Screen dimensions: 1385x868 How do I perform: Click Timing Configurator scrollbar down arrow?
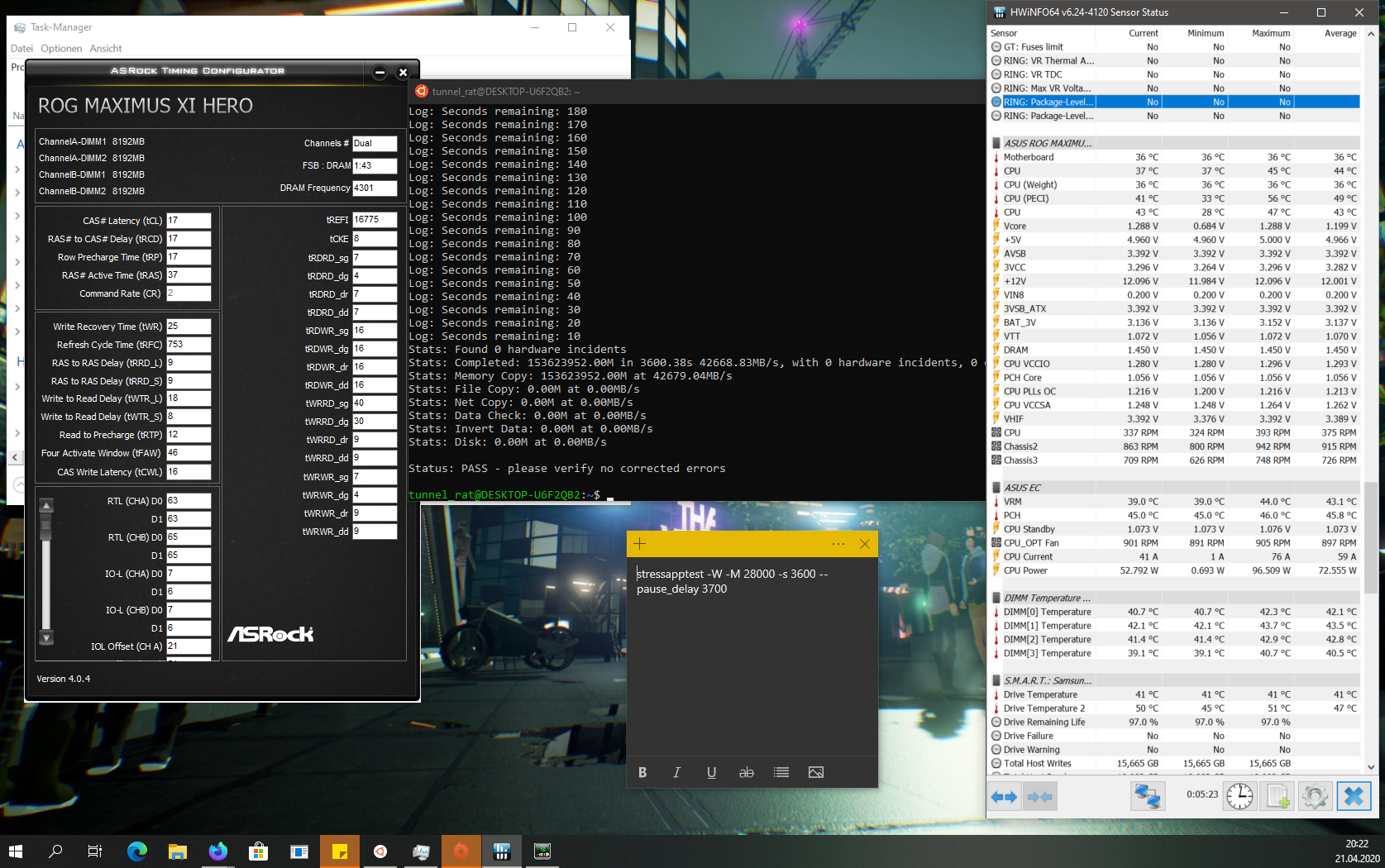[46, 637]
